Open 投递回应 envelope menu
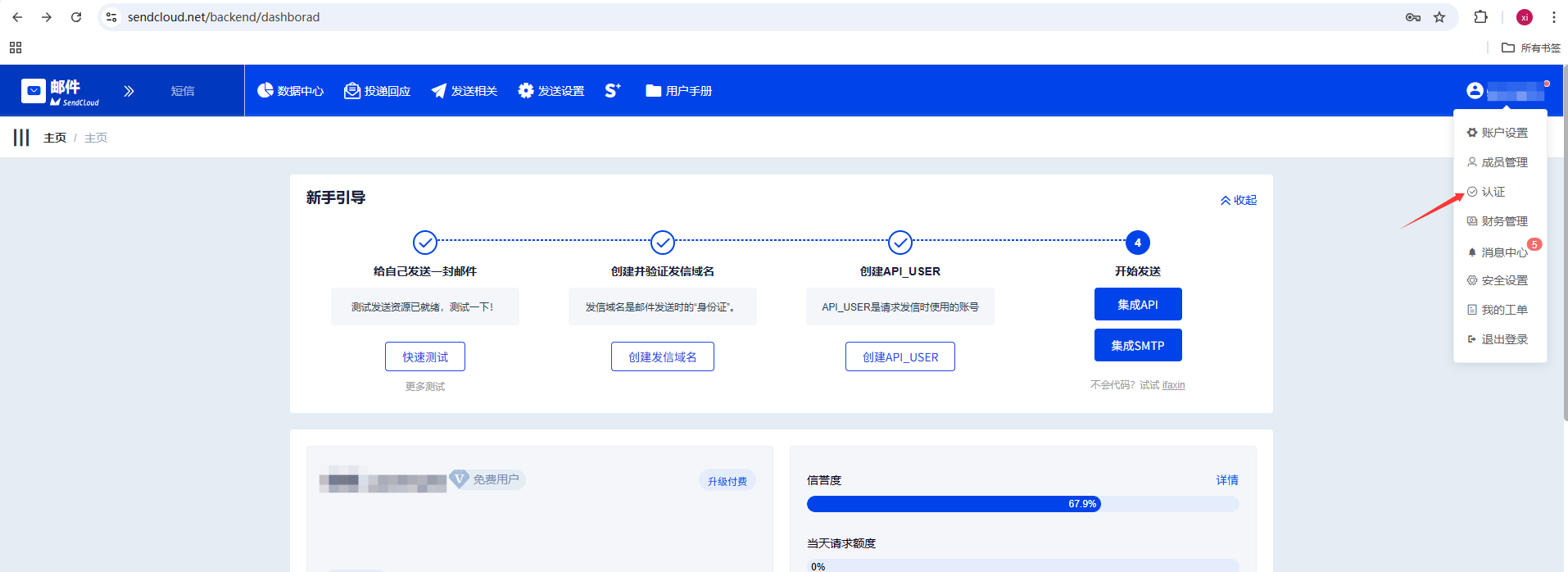This screenshot has height=572, width=1568. click(352, 90)
